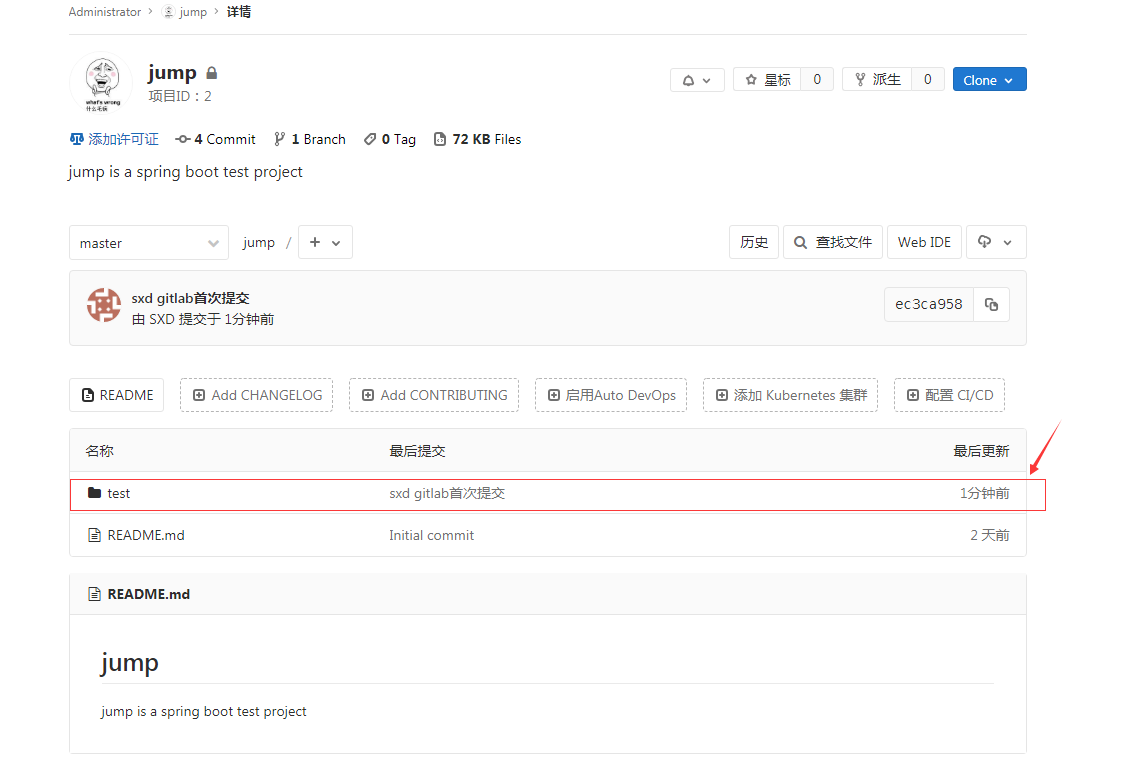Open the jump breadcrumb link

193,12
